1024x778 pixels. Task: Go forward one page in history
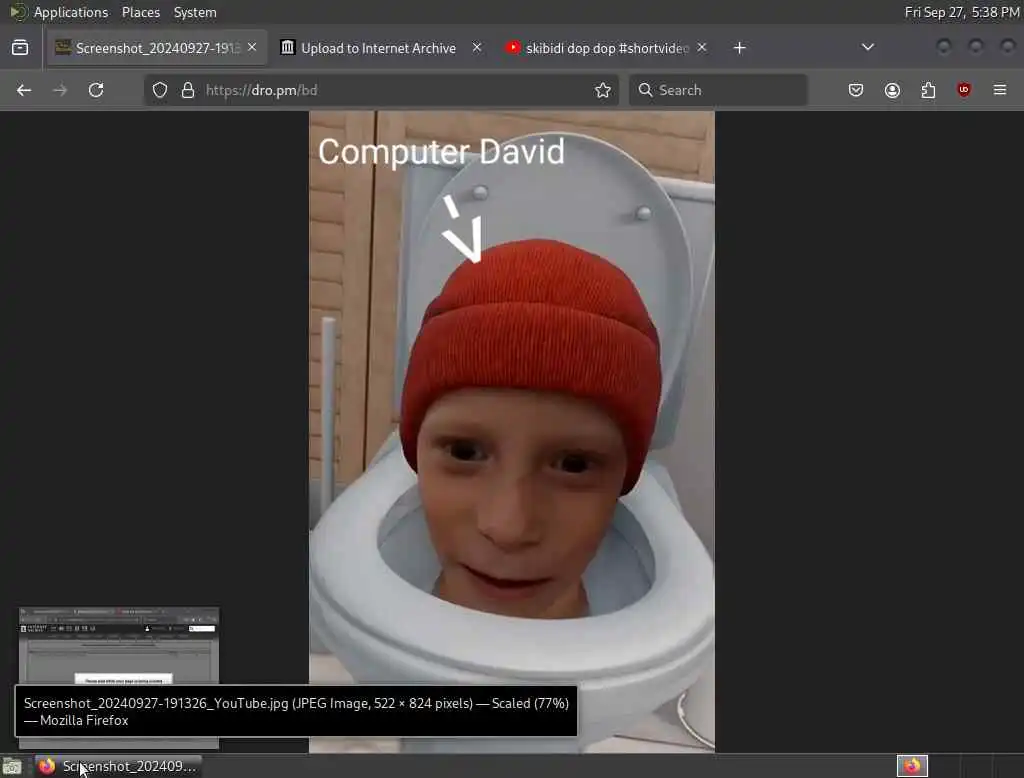coord(60,90)
